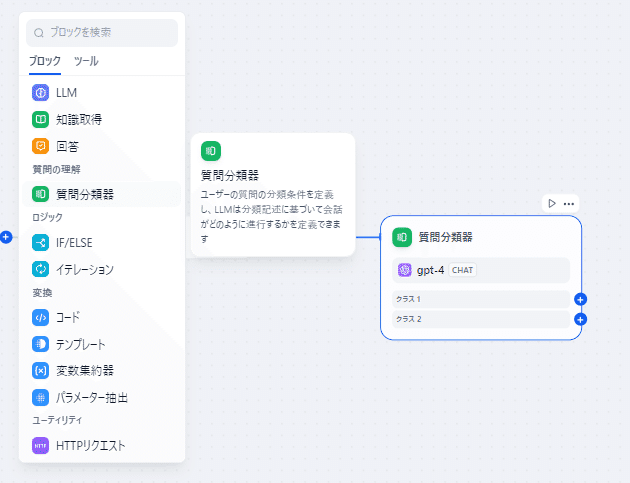630x483 pixels.
Task: Click the plus handle next to クラス 1
Action: (581, 299)
